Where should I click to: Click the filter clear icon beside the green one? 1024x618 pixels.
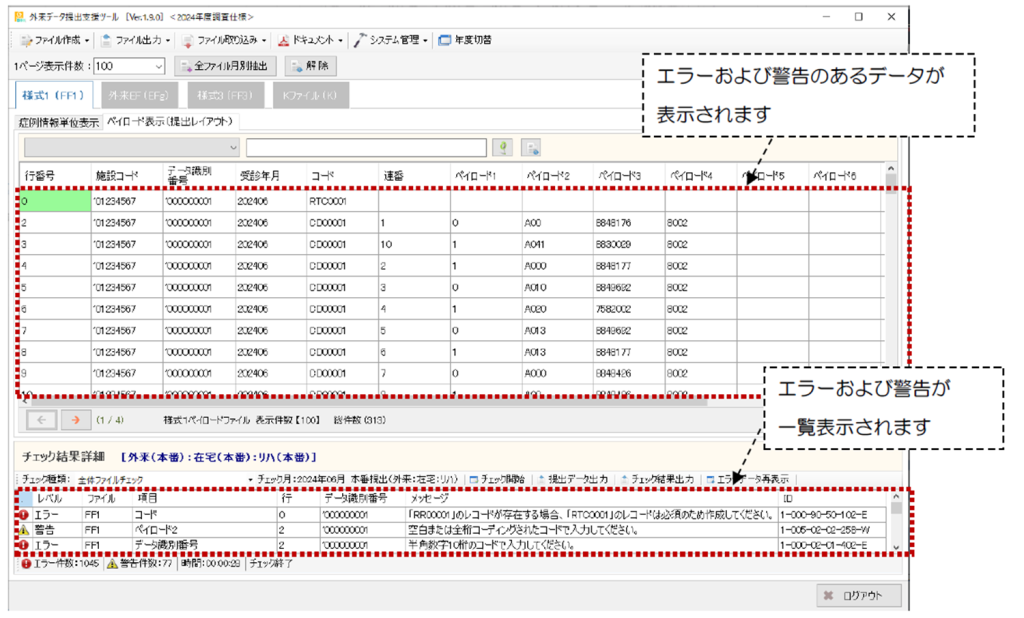click(531, 148)
